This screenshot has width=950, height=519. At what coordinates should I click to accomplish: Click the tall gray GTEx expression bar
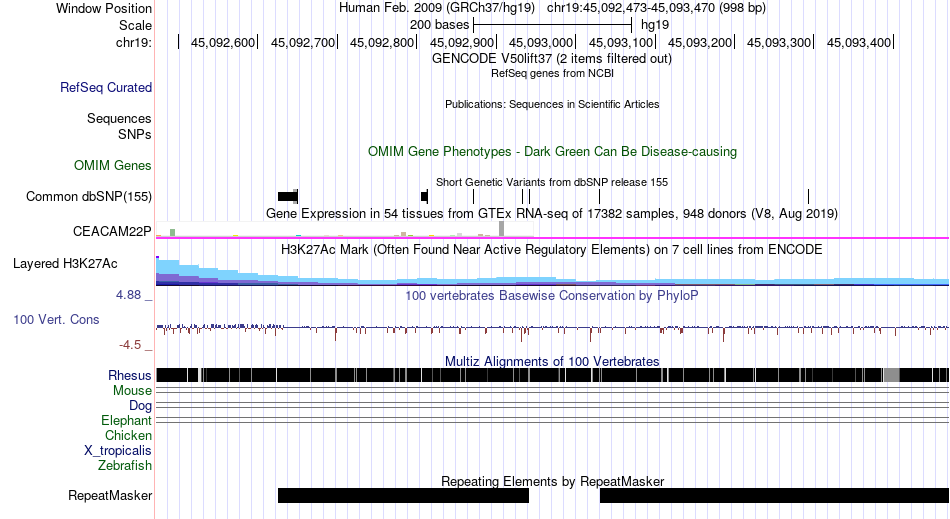point(502,229)
